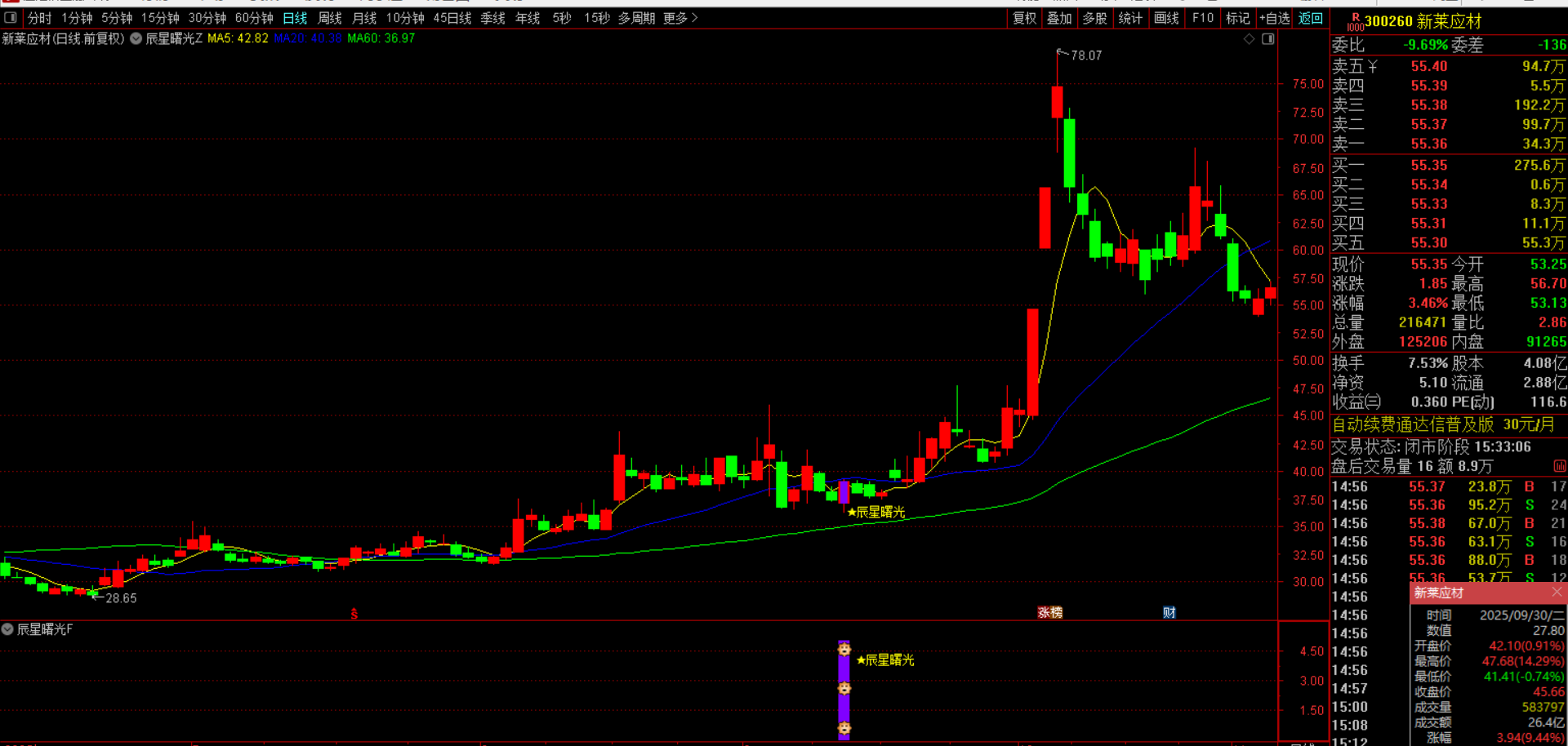This screenshot has width=1568, height=746.
Task: Click the 涨榜 marker on timeline
Action: [x=1050, y=612]
